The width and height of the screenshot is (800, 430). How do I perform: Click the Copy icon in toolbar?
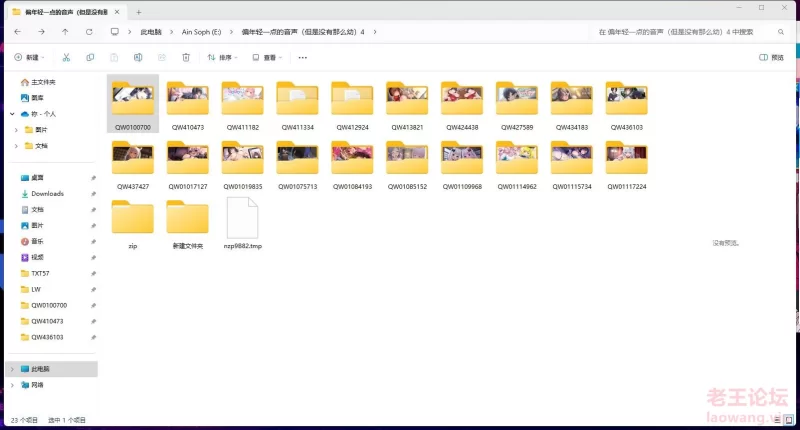(x=90, y=58)
